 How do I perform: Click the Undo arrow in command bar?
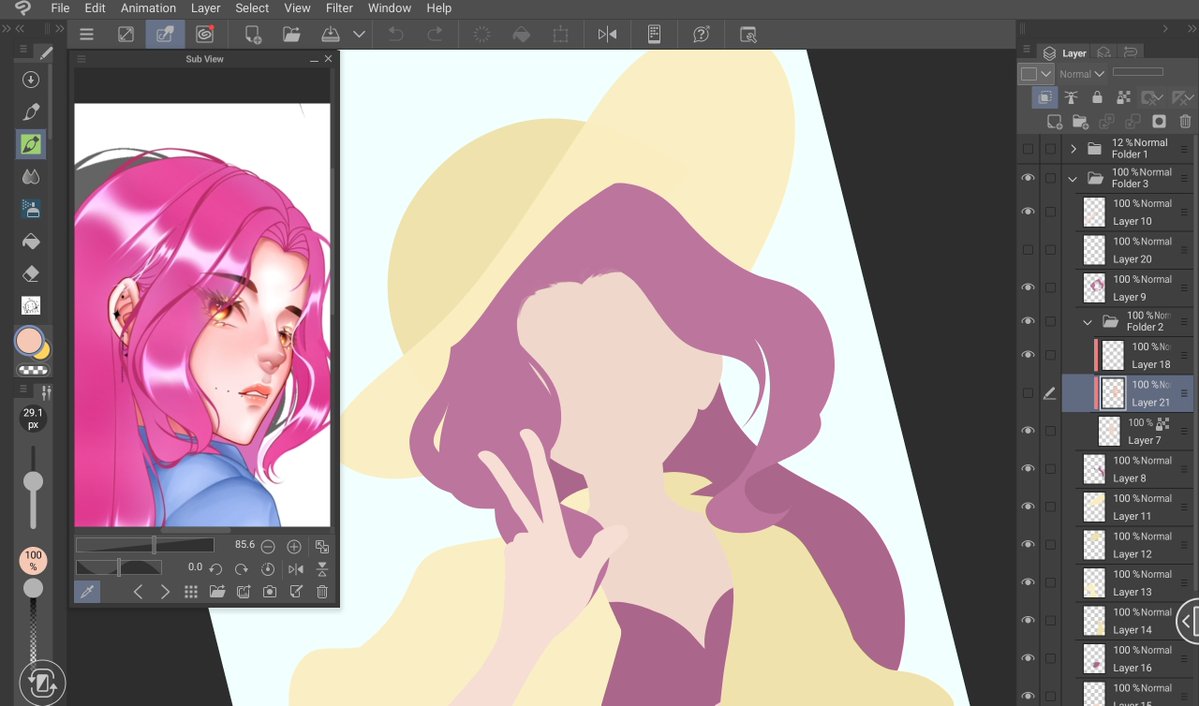pos(396,34)
